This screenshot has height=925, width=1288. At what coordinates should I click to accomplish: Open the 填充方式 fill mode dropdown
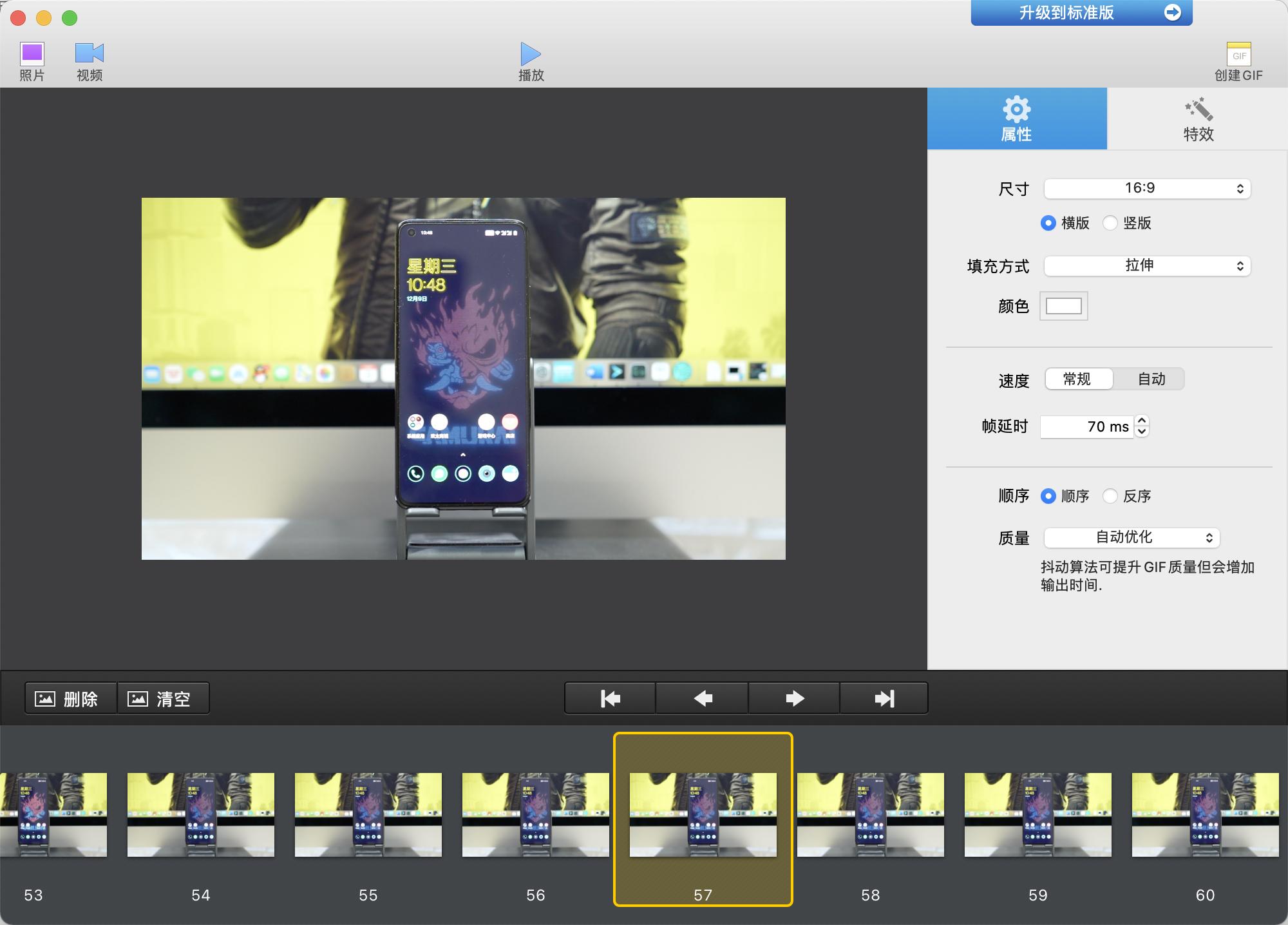[1147, 266]
